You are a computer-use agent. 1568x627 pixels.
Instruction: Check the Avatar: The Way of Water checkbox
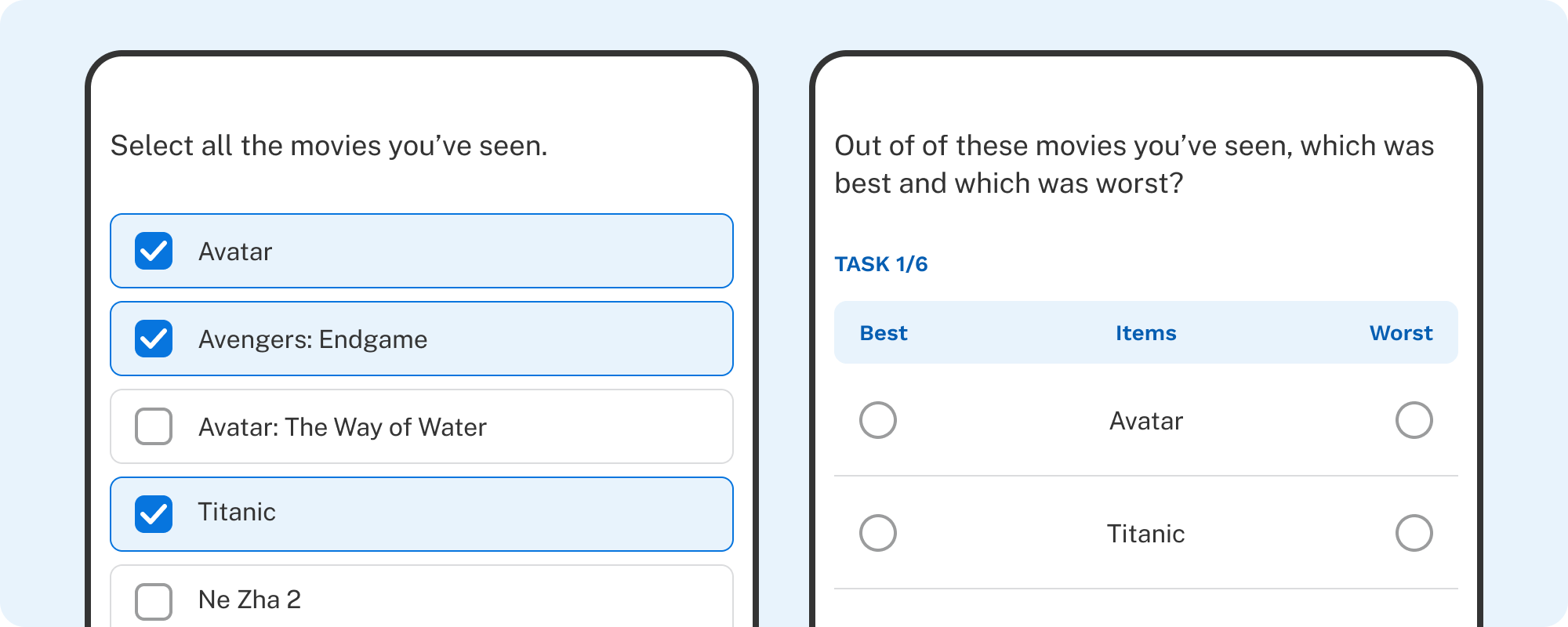[x=154, y=426]
